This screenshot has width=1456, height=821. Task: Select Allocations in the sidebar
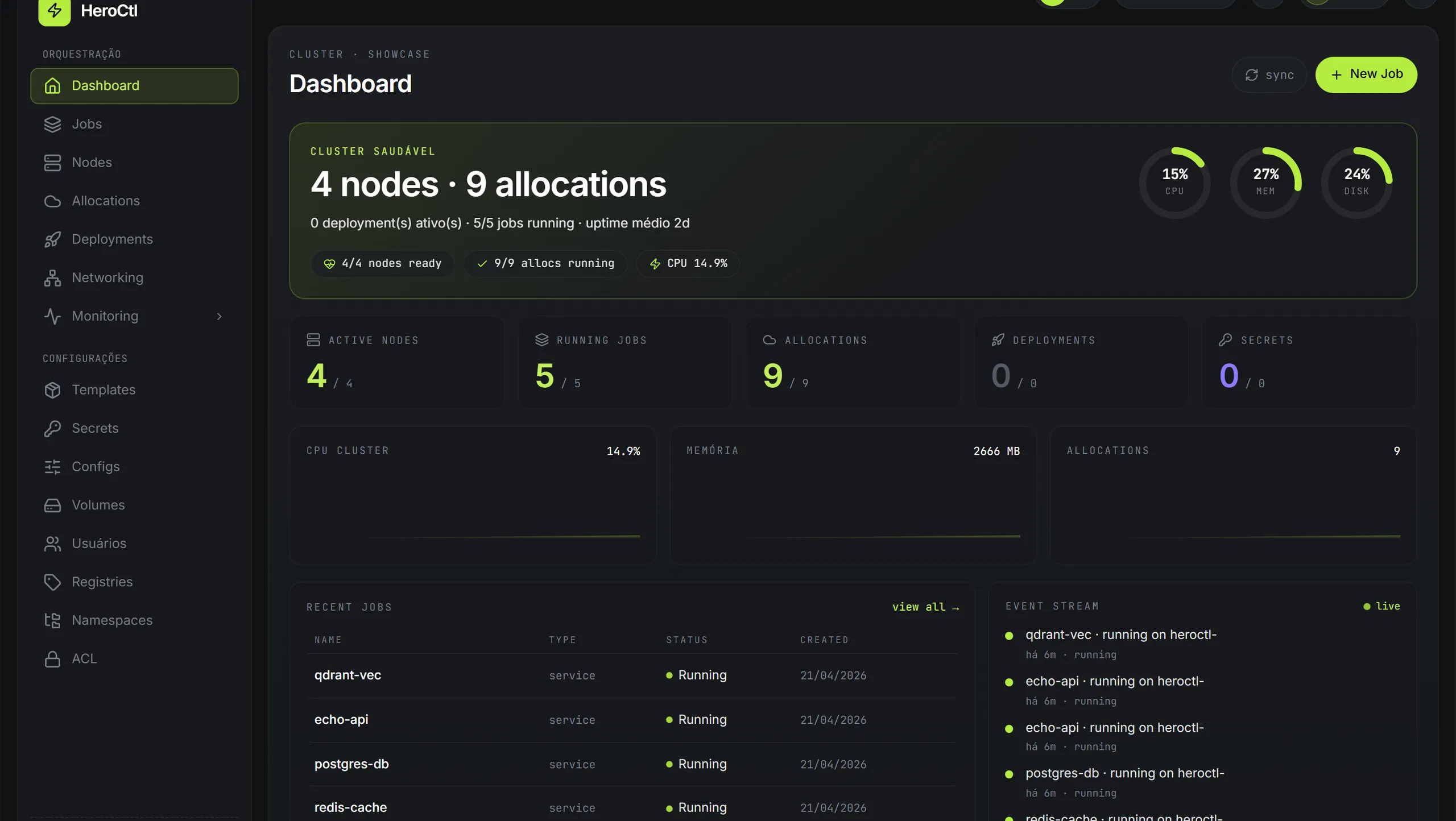point(134,201)
